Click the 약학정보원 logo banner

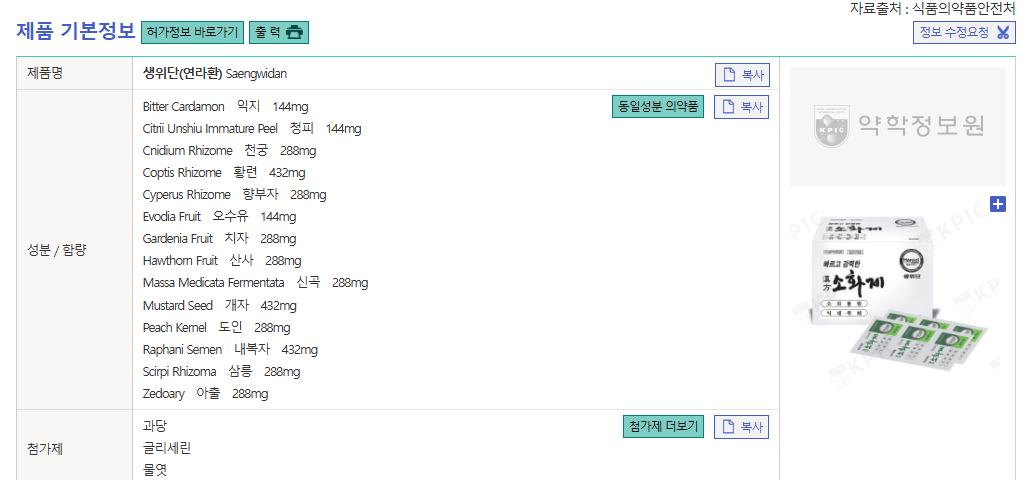[898, 127]
